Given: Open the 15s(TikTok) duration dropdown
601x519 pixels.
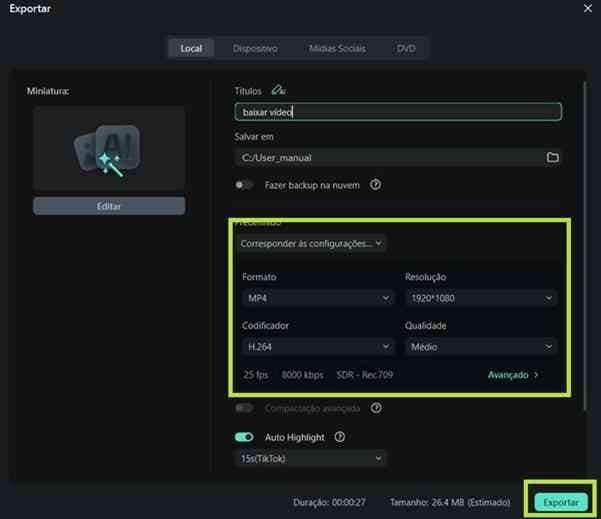Looking at the screenshot, I should pyautogui.click(x=310, y=458).
